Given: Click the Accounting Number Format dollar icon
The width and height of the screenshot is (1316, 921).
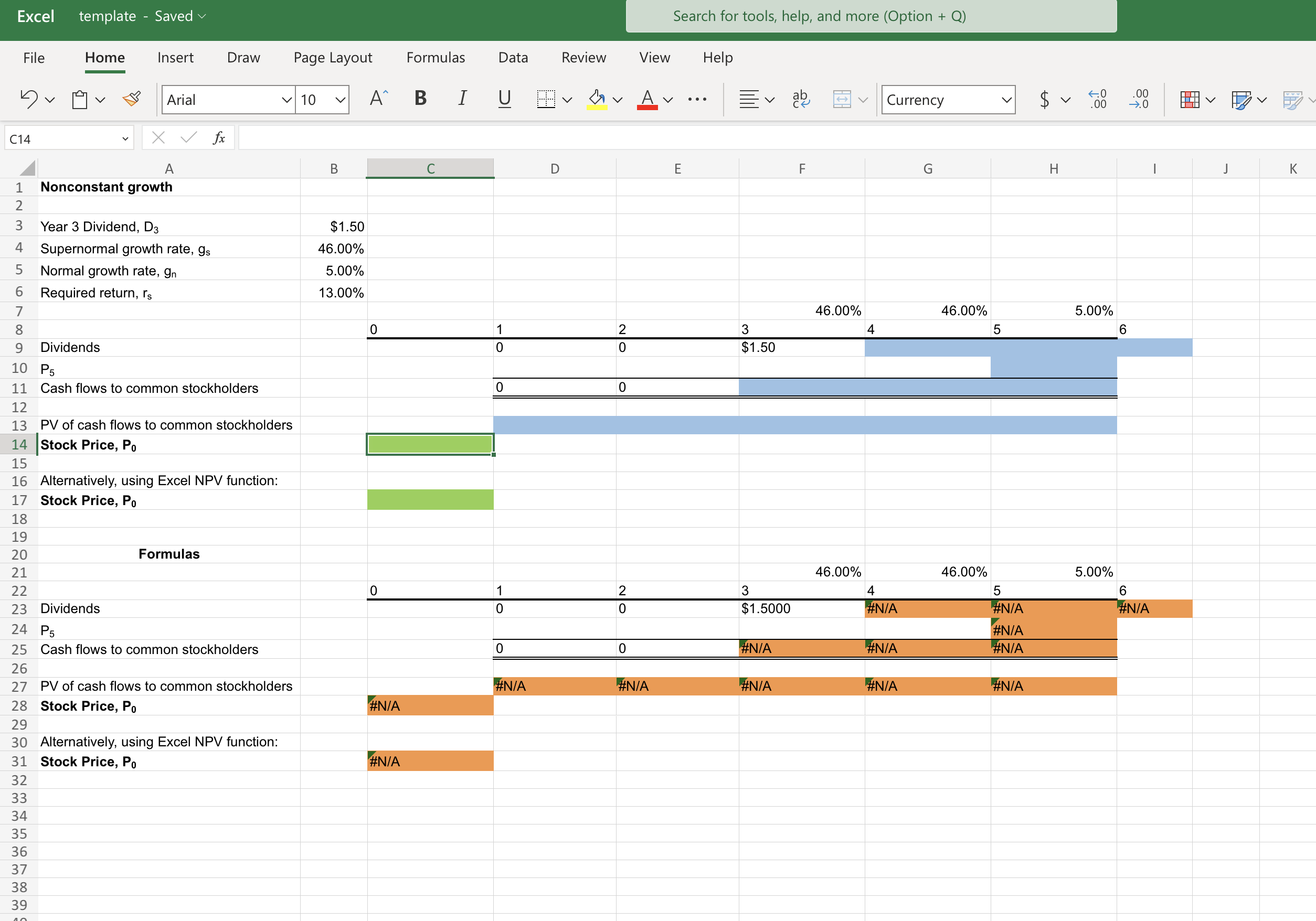Looking at the screenshot, I should 1044,99.
